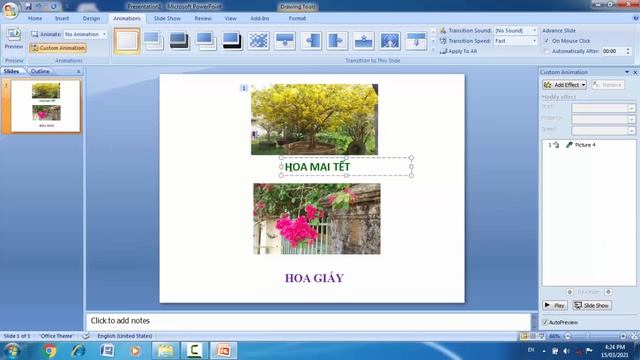640x360 pixels.
Task: Click the notes area 'Click to add notes'
Action: coord(308,321)
